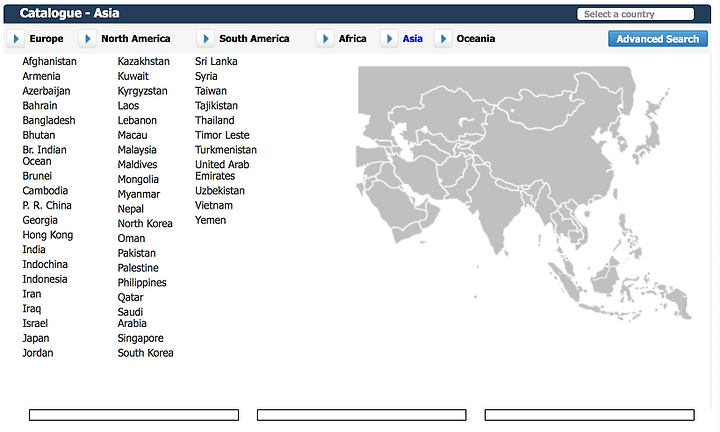This screenshot has height=432, width=720.
Task: Open the Nepal link
Action: (130, 209)
